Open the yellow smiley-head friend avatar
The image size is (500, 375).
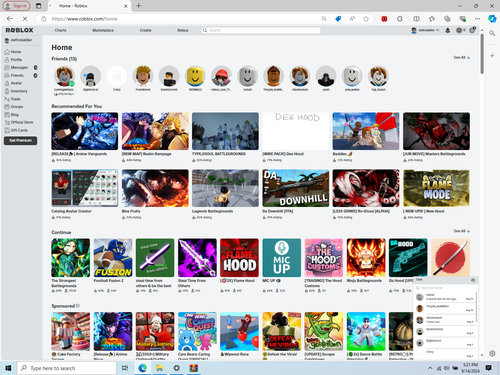pos(195,76)
